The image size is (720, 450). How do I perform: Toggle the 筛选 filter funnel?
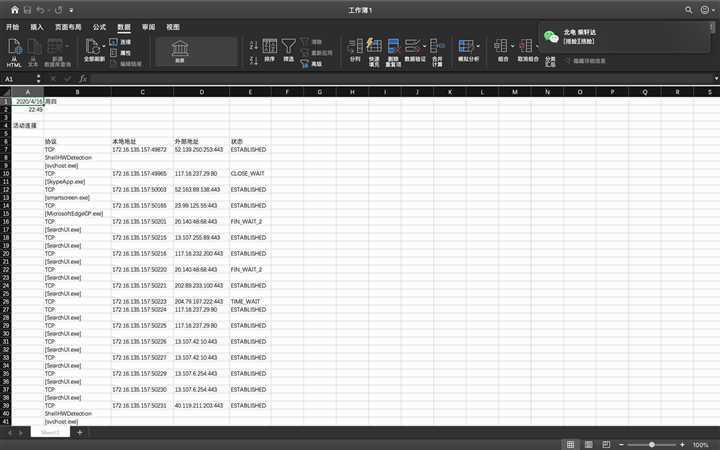(288, 50)
